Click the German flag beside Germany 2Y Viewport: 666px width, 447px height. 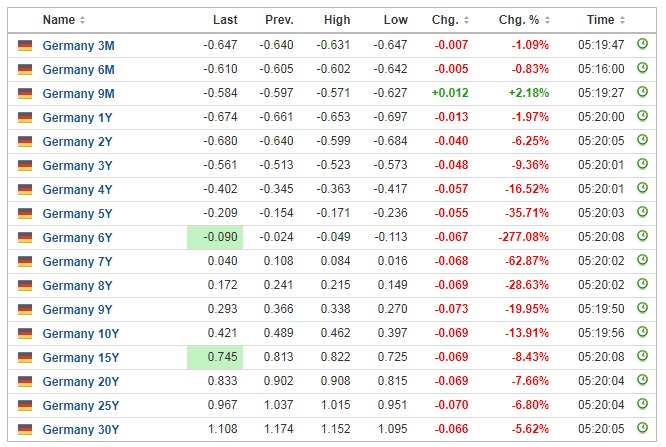tap(25, 141)
